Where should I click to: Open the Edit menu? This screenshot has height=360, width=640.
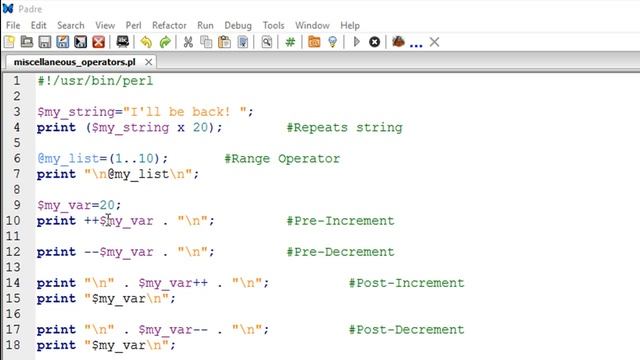click(38, 25)
